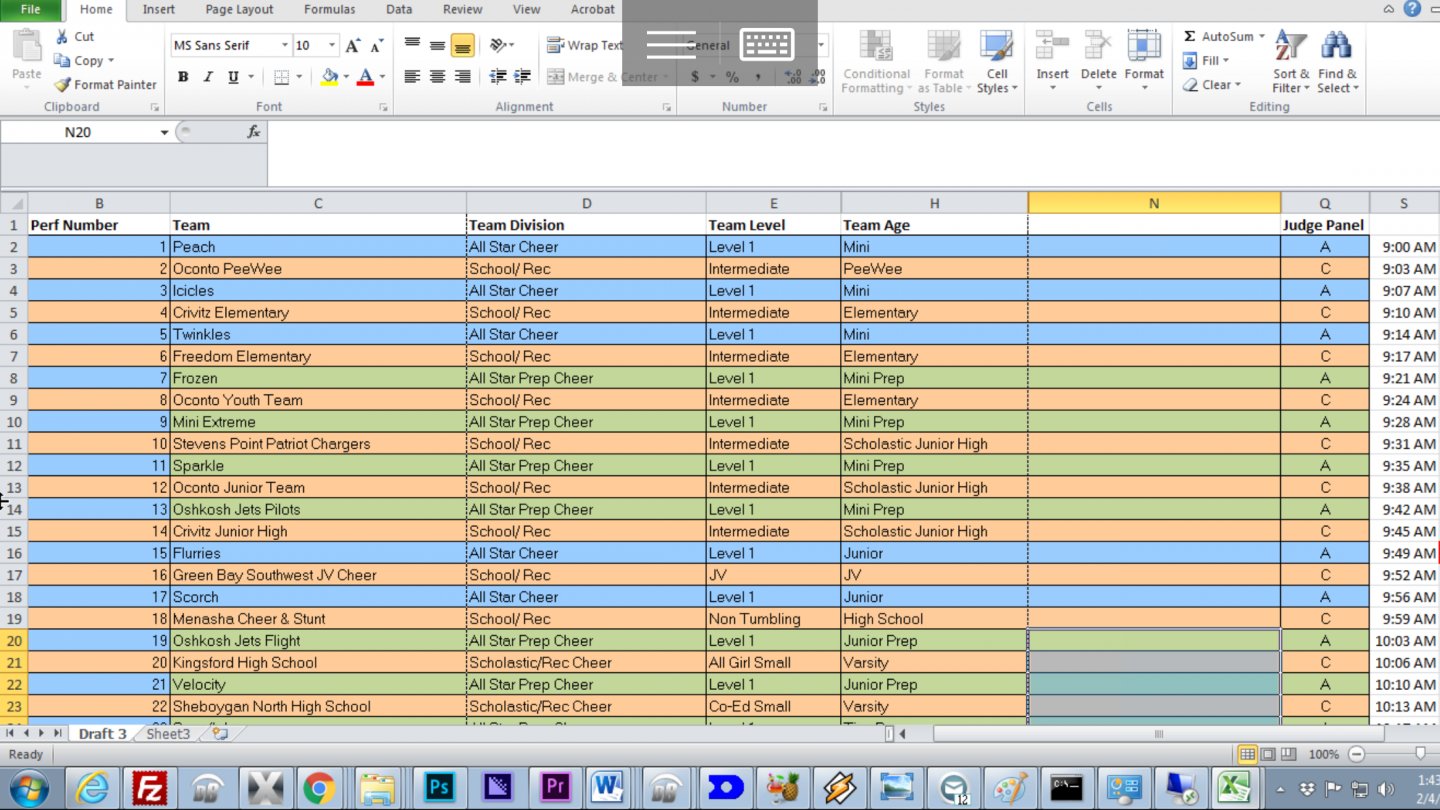The height and width of the screenshot is (810, 1440).
Task: Open the hamburger menu in the overlay bar
Action: (x=671, y=44)
